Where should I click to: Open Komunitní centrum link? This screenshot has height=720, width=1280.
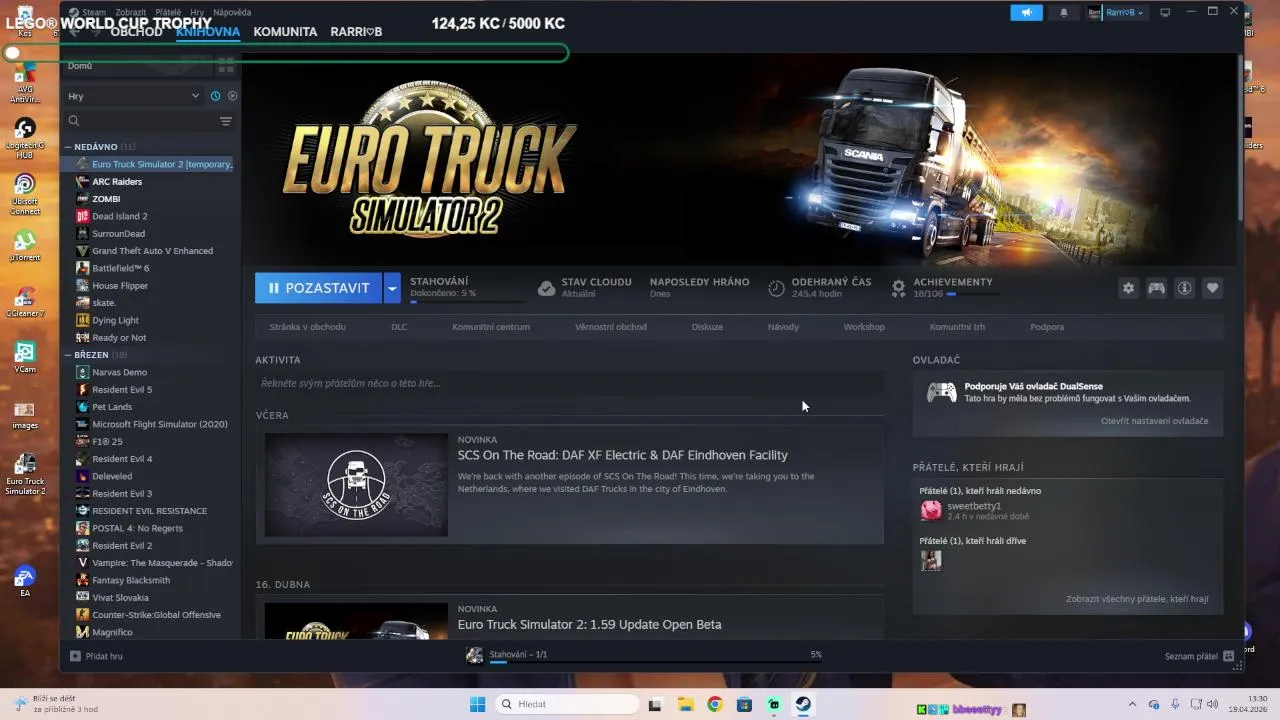tap(491, 327)
